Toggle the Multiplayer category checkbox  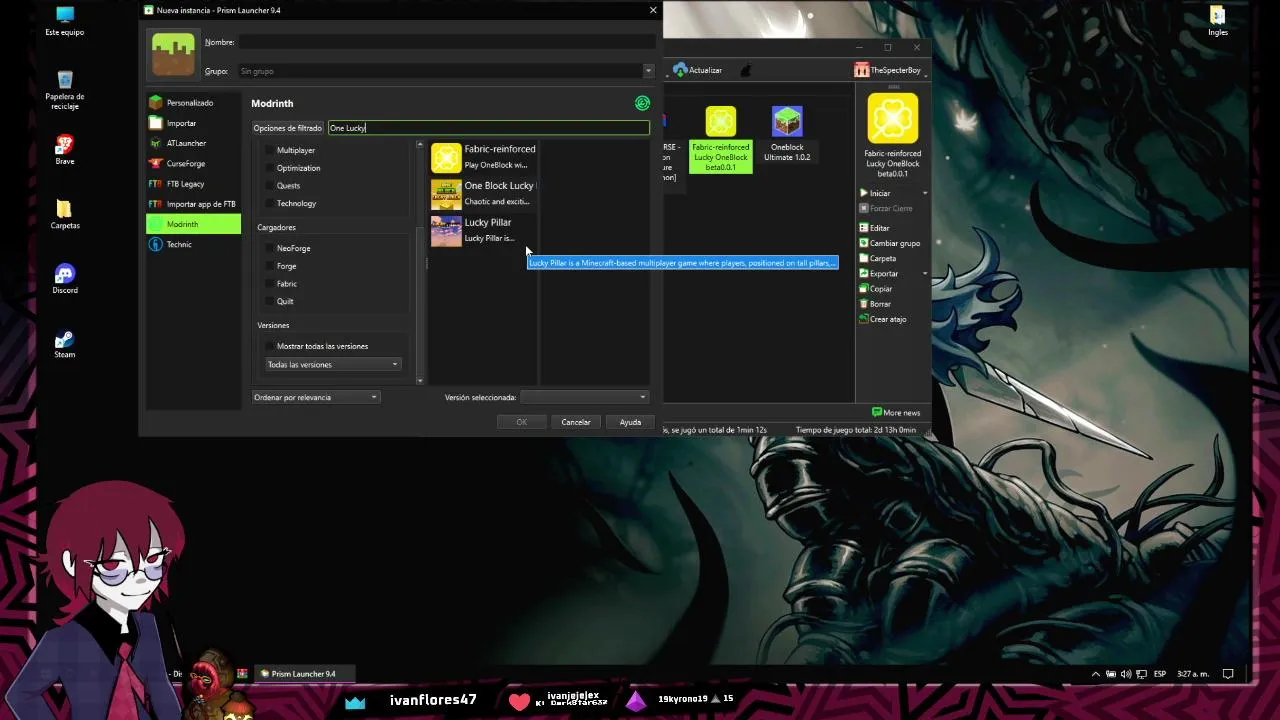point(269,150)
